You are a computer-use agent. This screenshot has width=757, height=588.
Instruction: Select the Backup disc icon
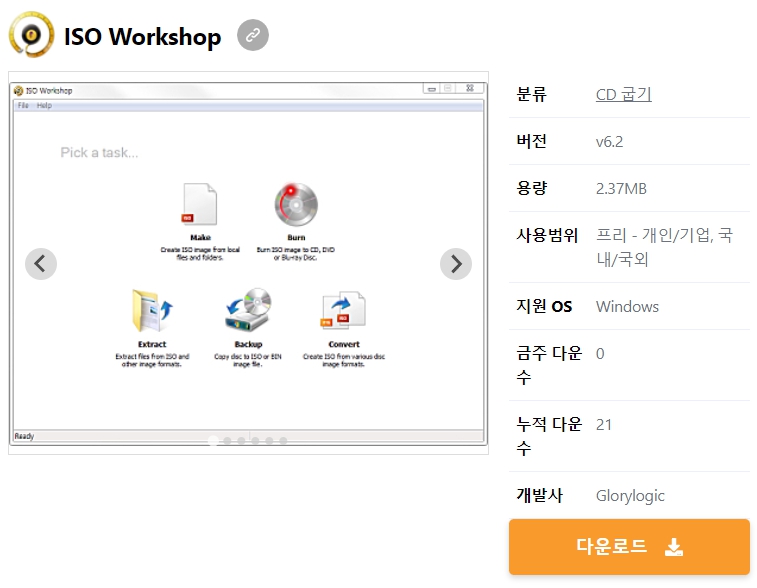click(x=248, y=310)
